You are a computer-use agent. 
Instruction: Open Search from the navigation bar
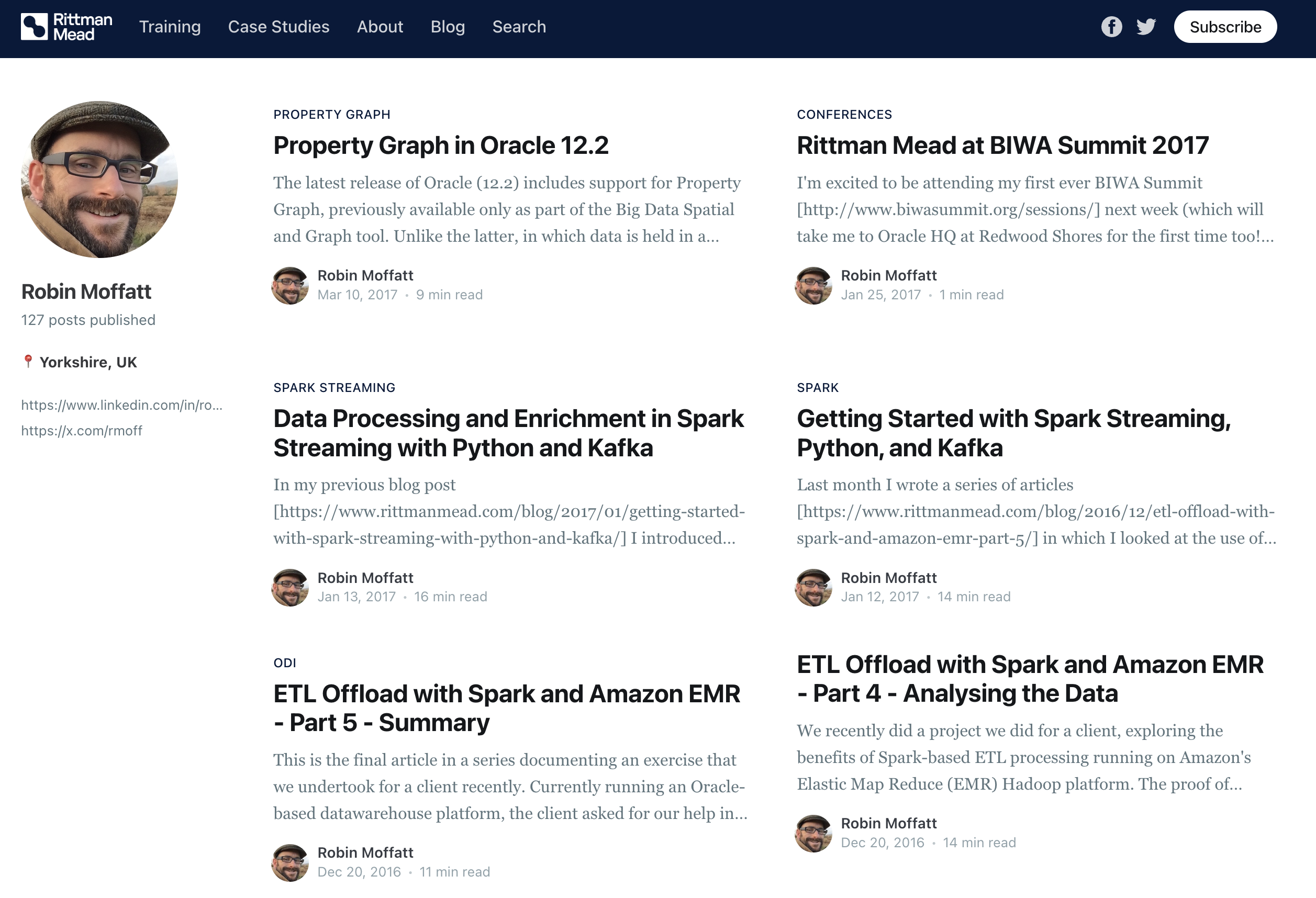[x=519, y=27]
